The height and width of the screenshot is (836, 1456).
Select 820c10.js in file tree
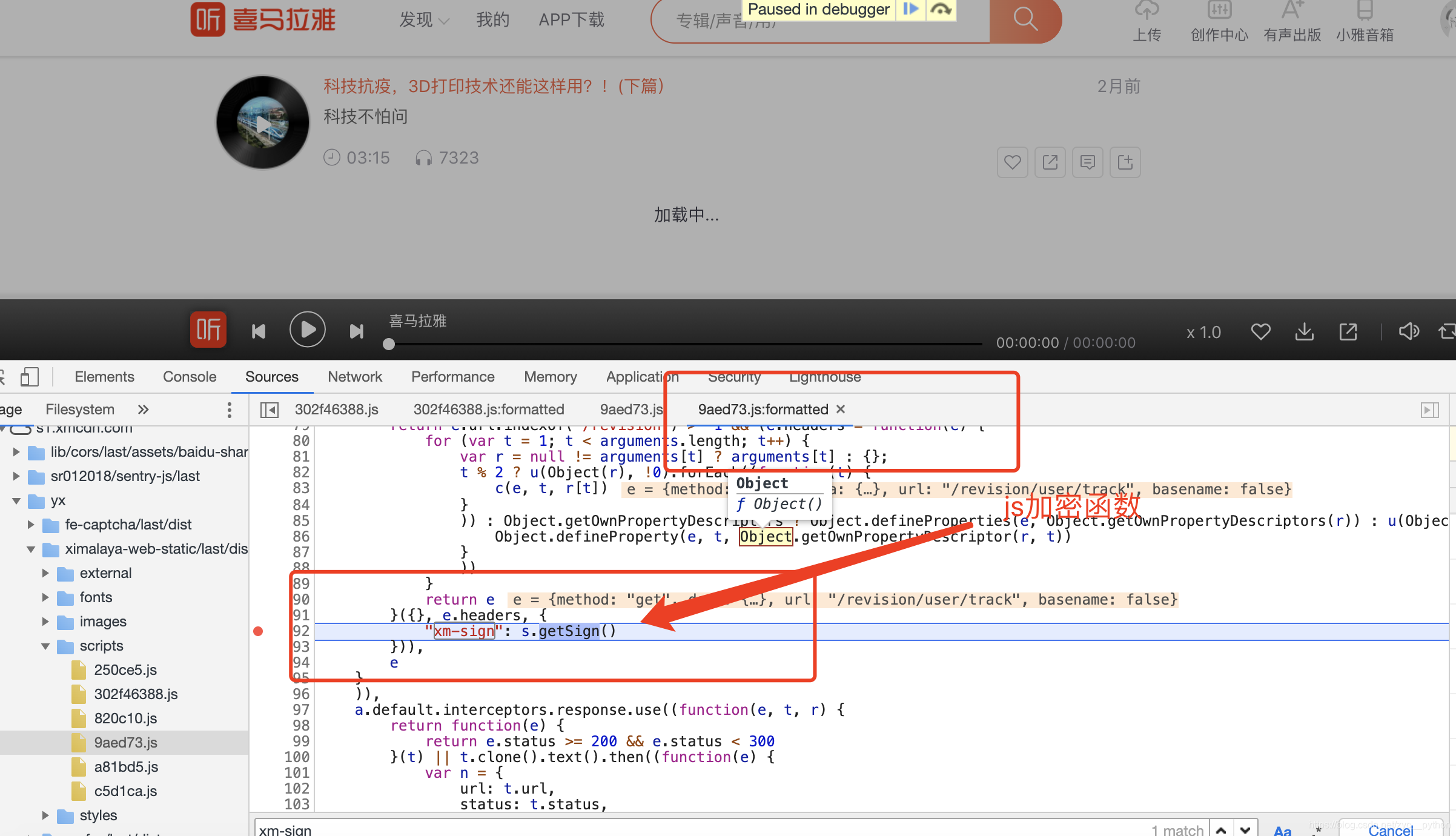tap(125, 718)
